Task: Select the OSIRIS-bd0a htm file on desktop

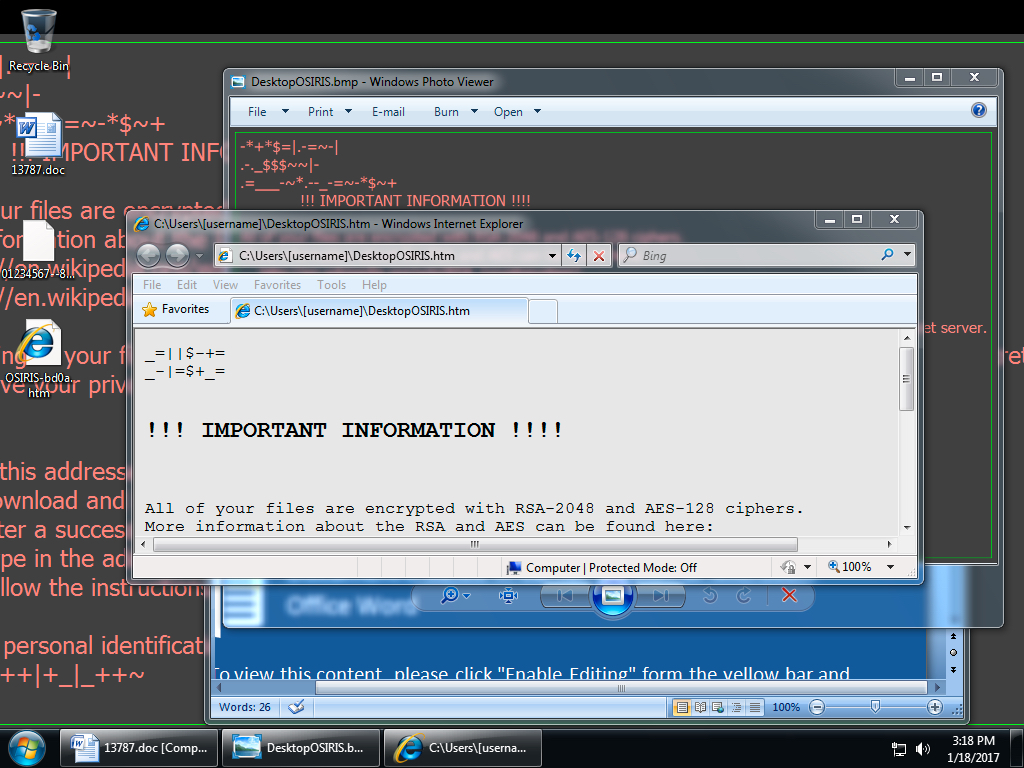Action: [x=39, y=359]
